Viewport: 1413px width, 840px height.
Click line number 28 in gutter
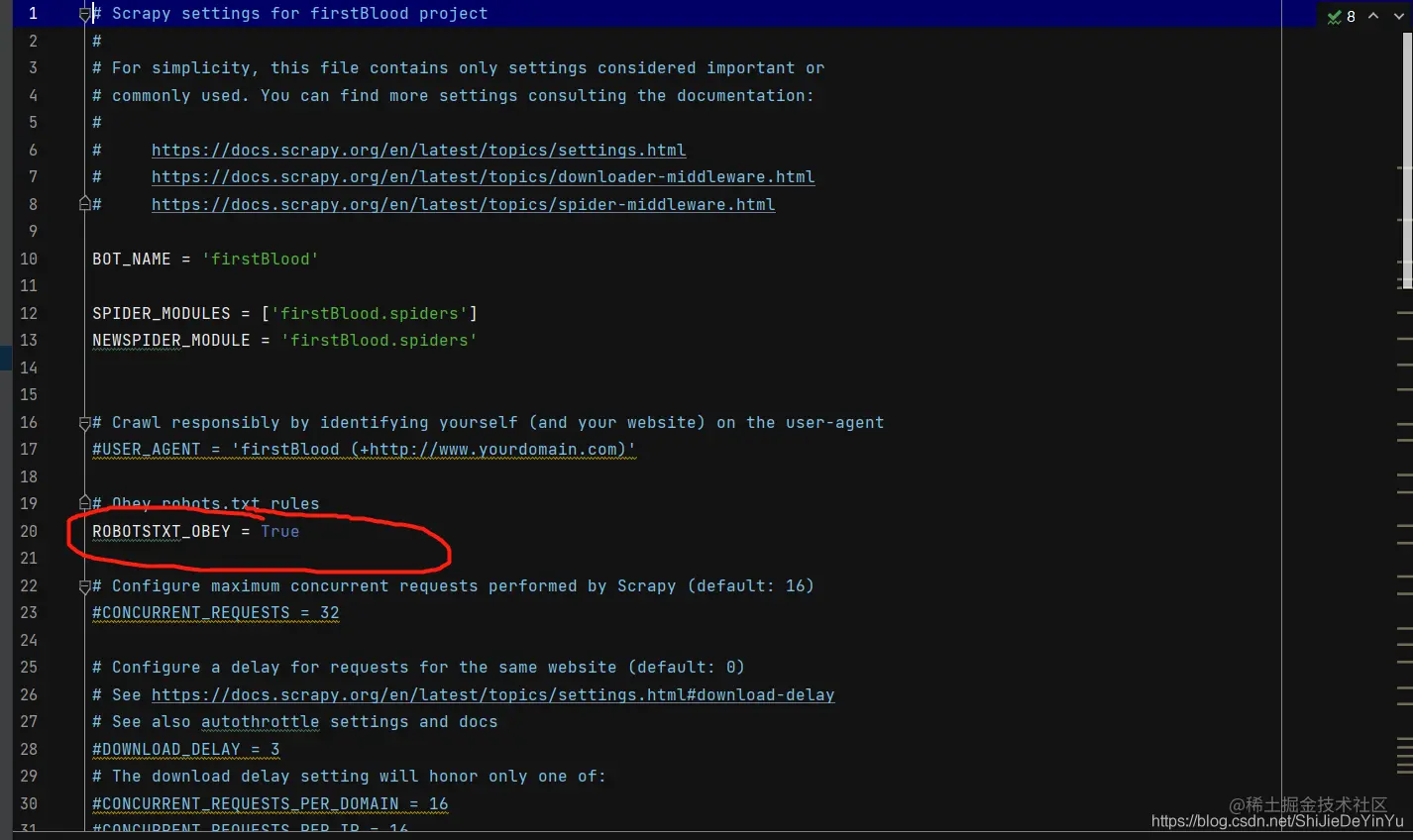click(29, 750)
